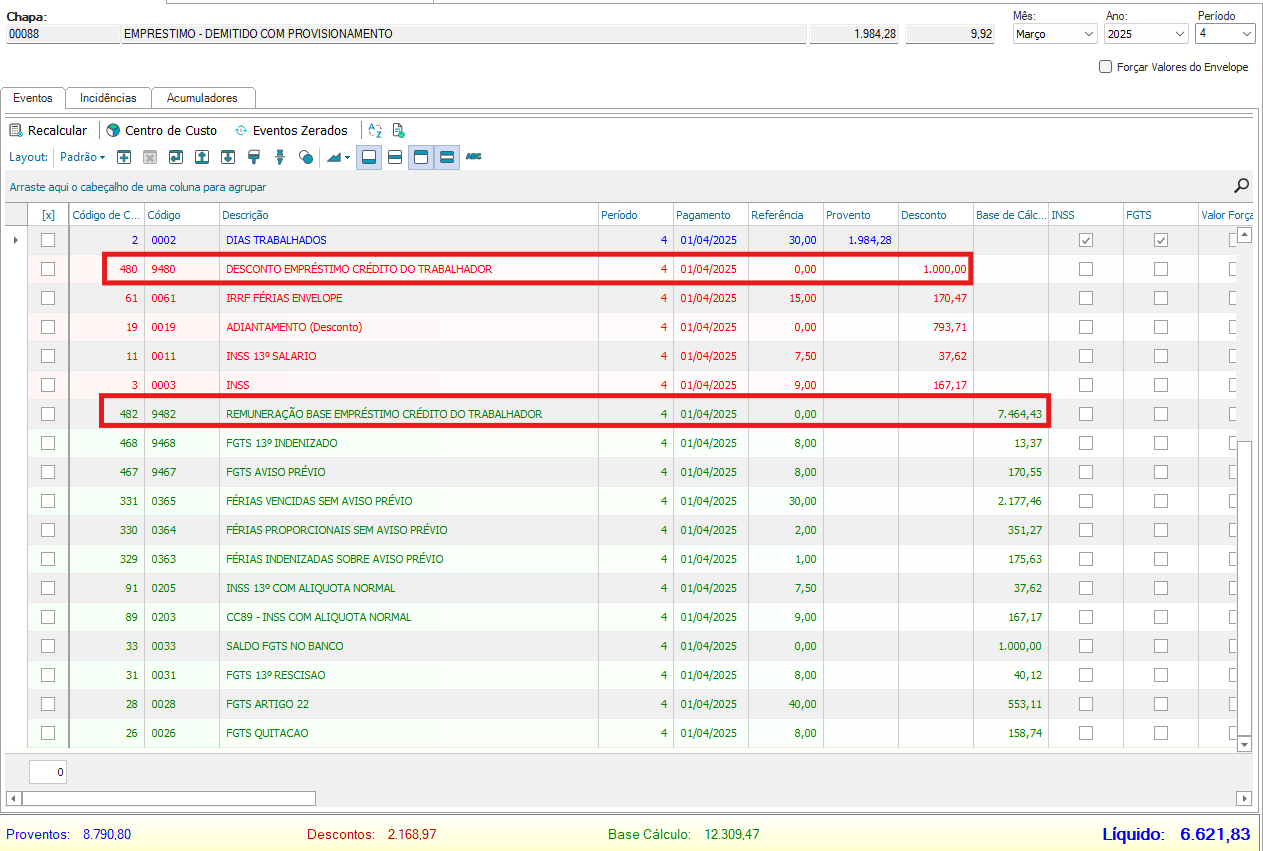Check the row box for DIAS TRABALHADOS
The height and width of the screenshot is (851, 1263).
[48, 240]
